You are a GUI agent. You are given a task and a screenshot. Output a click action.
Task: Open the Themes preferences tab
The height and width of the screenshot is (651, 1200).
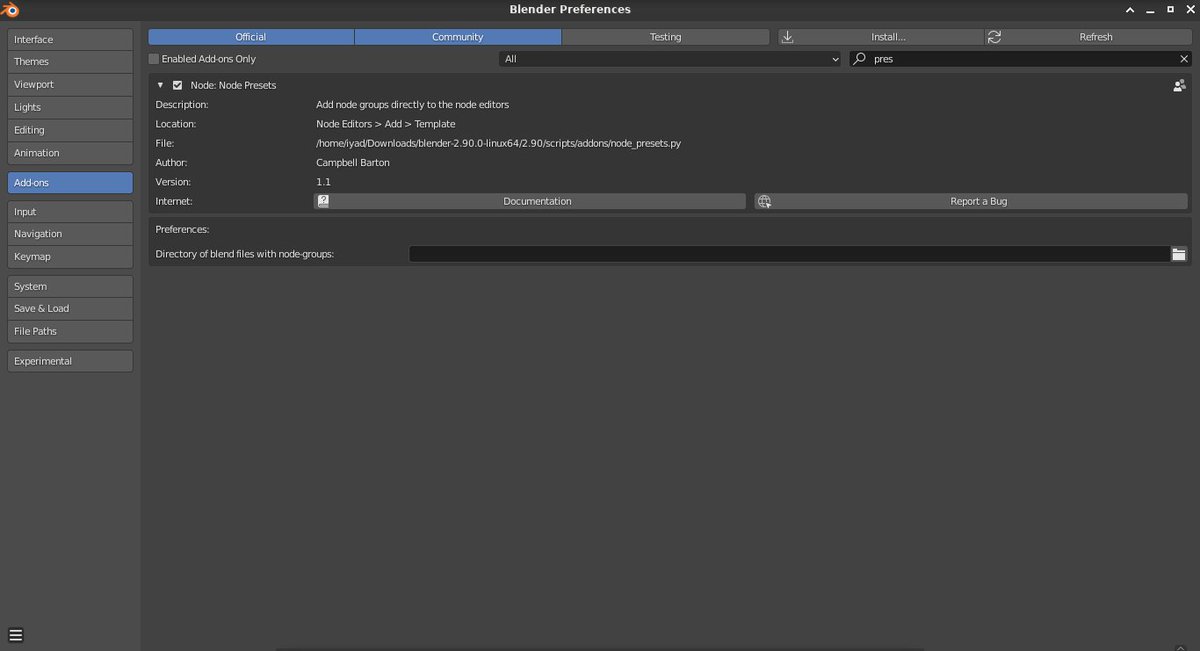point(70,62)
